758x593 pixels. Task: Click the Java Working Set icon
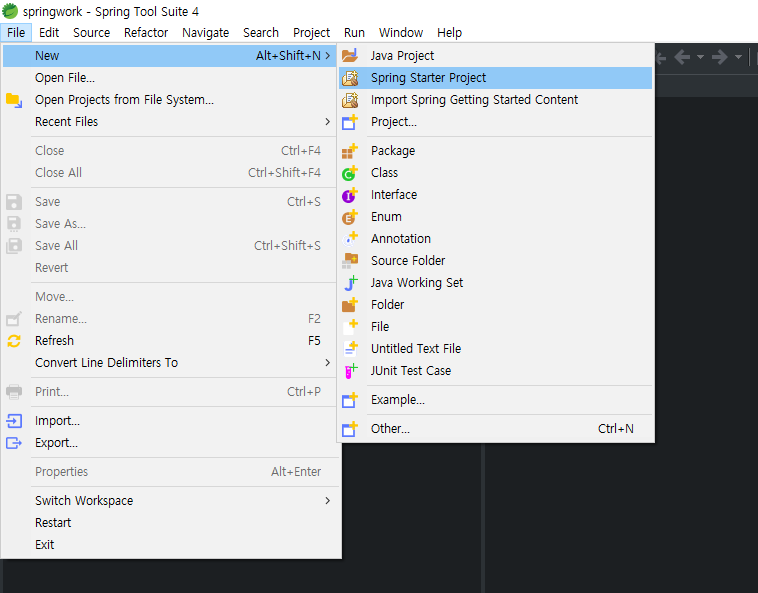coord(350,283)
